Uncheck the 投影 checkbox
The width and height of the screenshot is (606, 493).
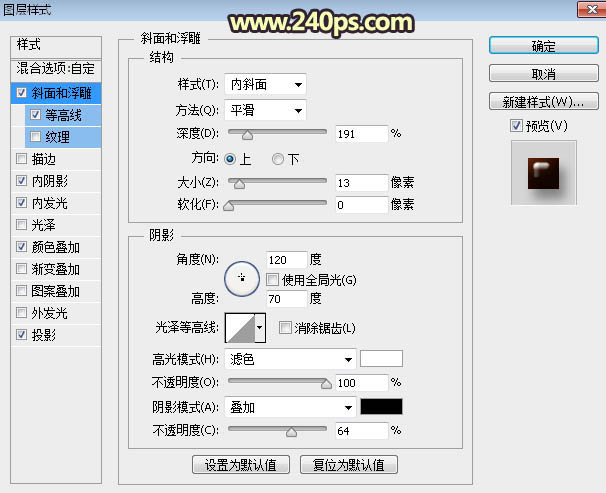point(22,335)
